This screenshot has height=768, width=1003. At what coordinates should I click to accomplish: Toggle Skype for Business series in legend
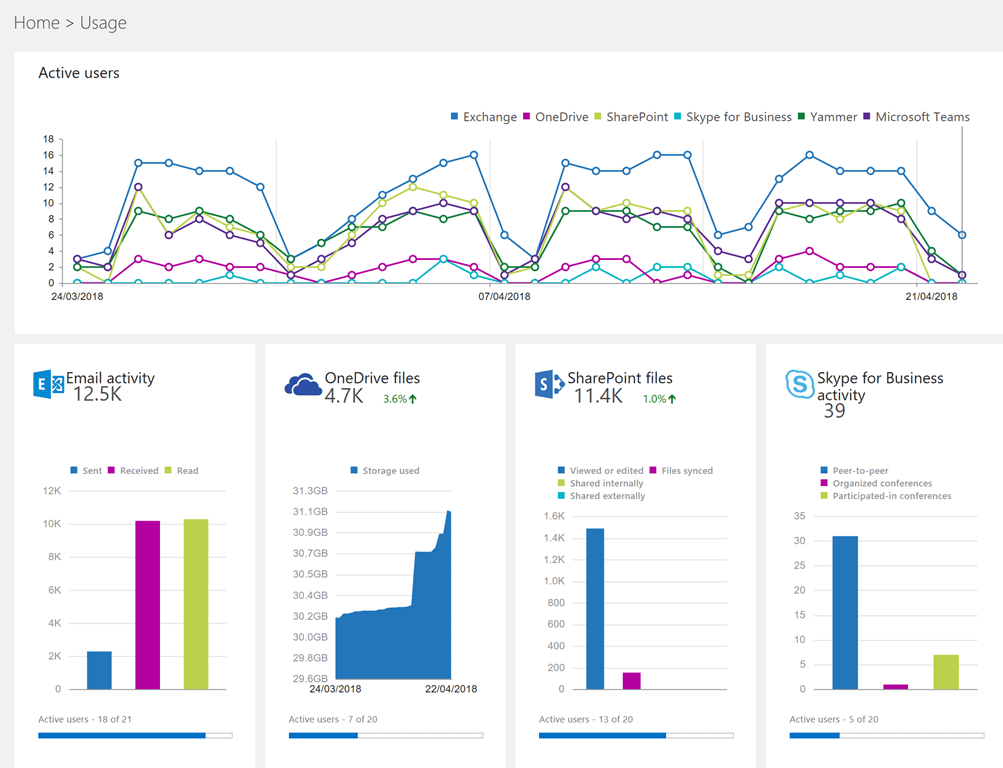(732, 117)
